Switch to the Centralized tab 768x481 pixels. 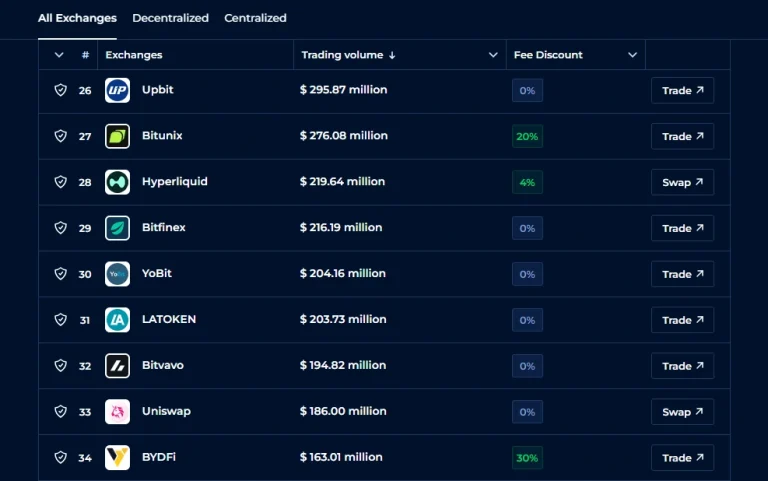coord(255,18)
